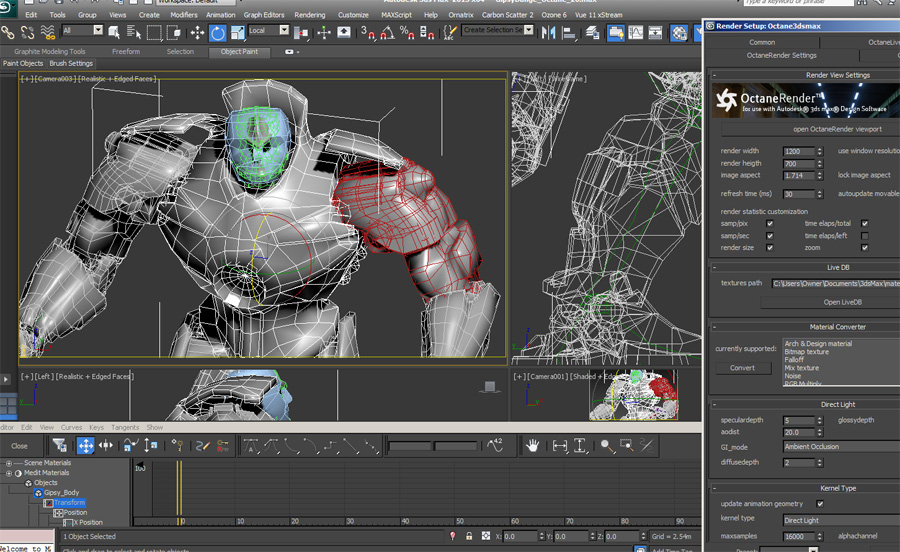Click the Selection Lock toggle padlock

[469, 536]
